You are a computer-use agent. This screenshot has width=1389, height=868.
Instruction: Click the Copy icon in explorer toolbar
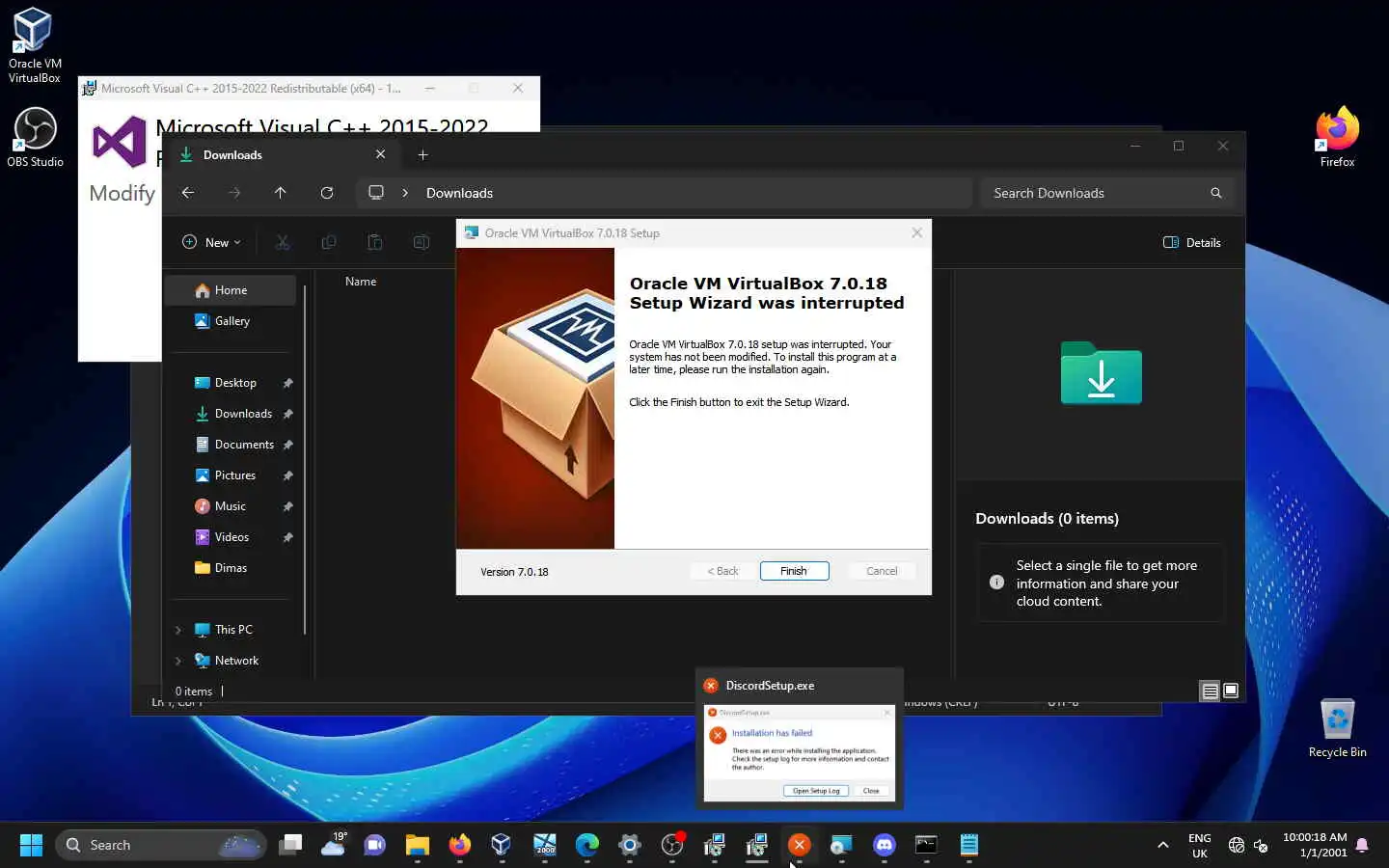[x=329, y=242]
